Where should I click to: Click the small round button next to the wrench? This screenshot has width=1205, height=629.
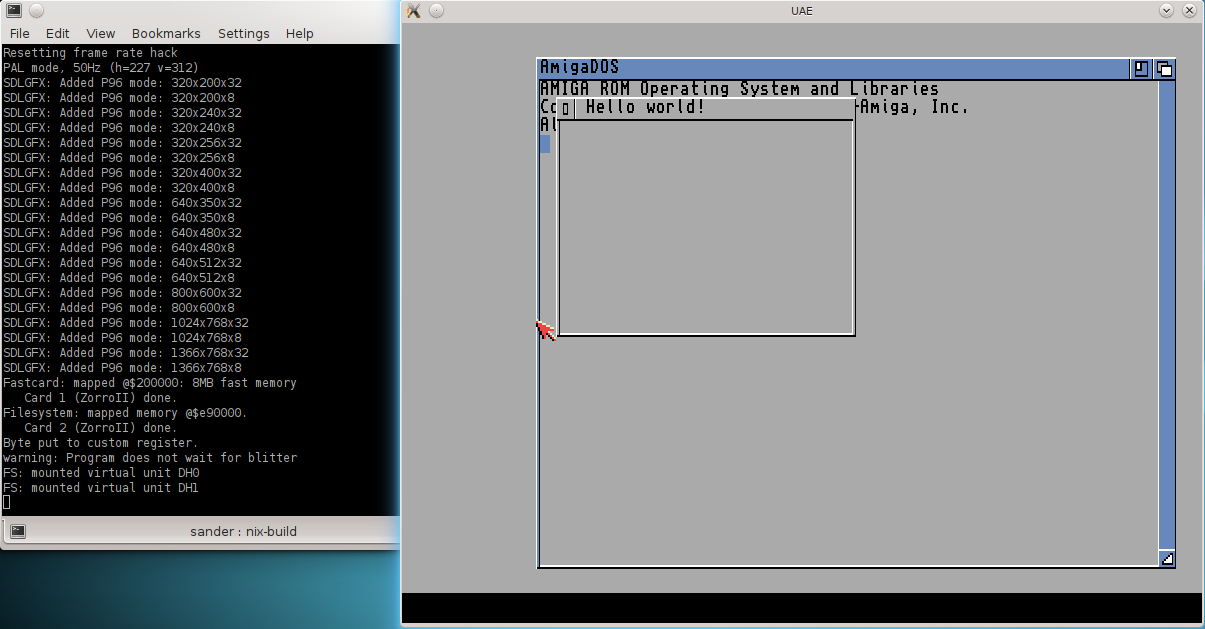pyautogui.click(x=434, y=11)
